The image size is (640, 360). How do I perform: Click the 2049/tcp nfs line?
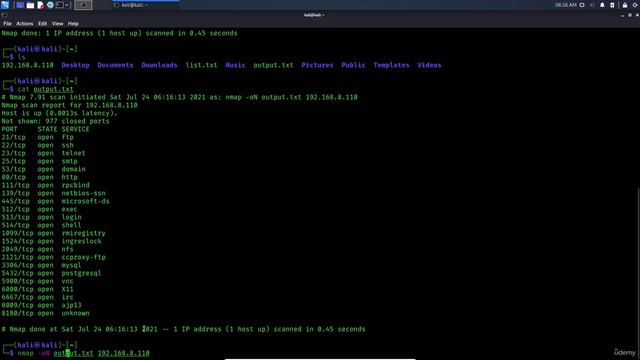38,249
